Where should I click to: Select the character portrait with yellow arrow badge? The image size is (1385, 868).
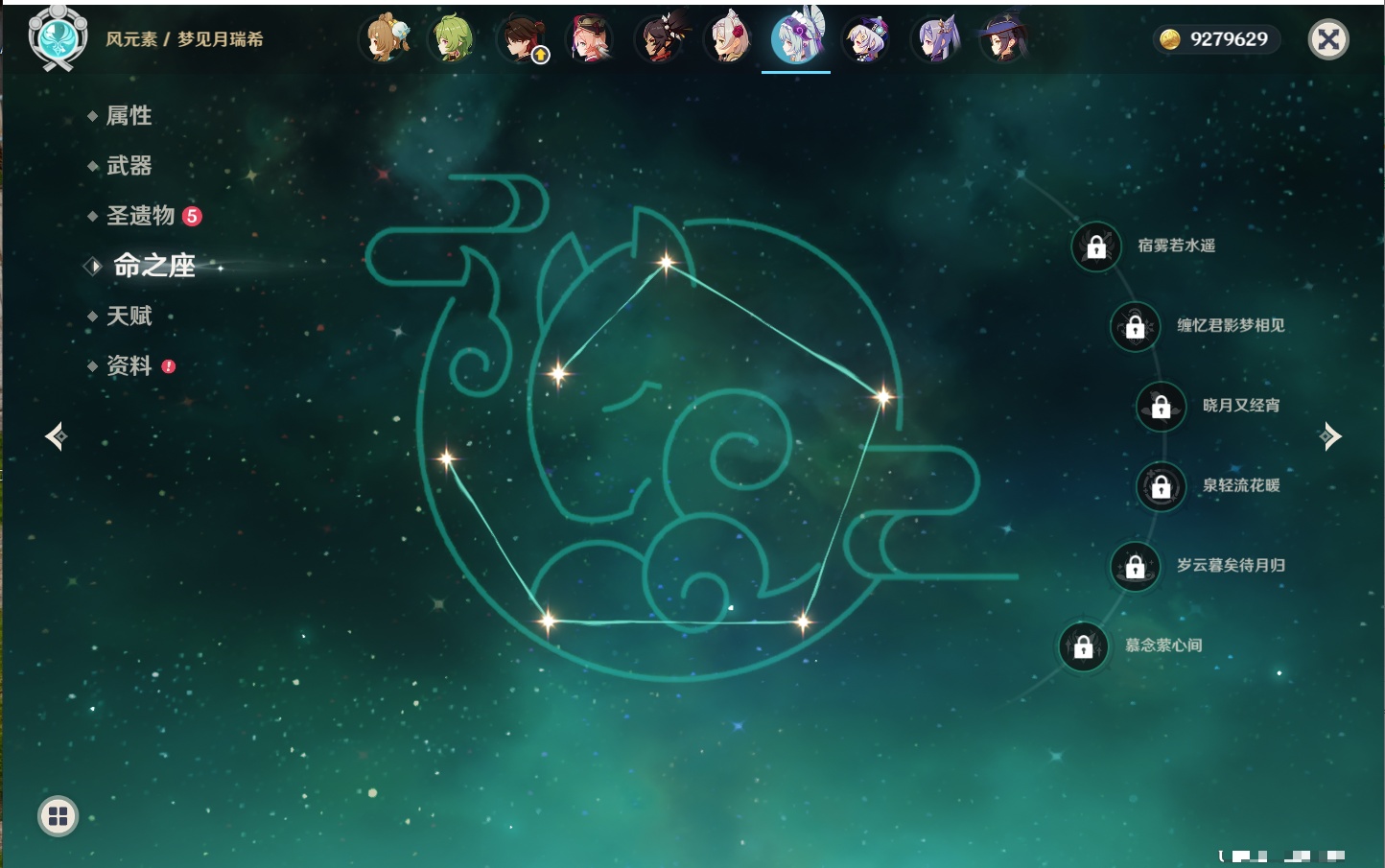tap(523, 39)
